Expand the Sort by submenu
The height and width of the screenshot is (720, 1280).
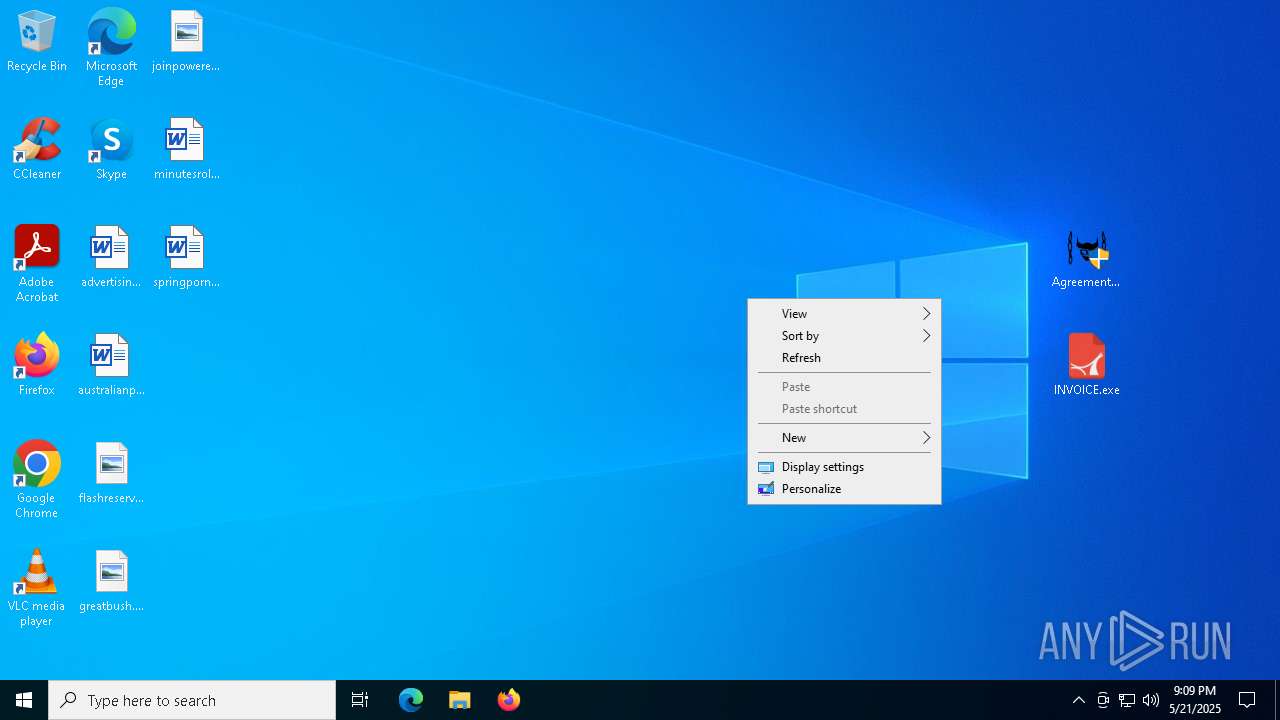844,336
